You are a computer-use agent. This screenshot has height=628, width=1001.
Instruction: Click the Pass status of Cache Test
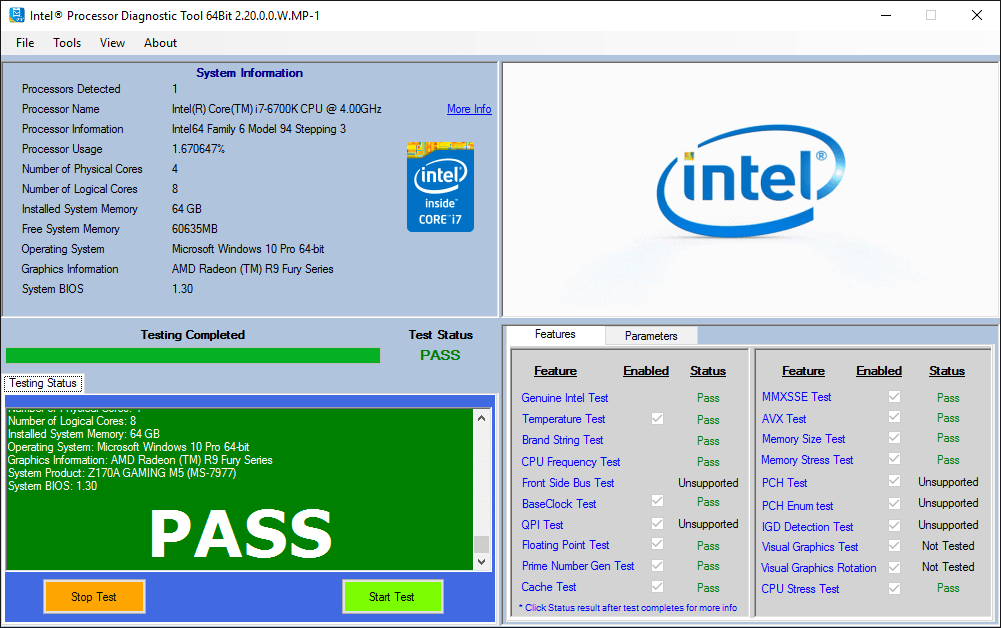tap(708, 588)
